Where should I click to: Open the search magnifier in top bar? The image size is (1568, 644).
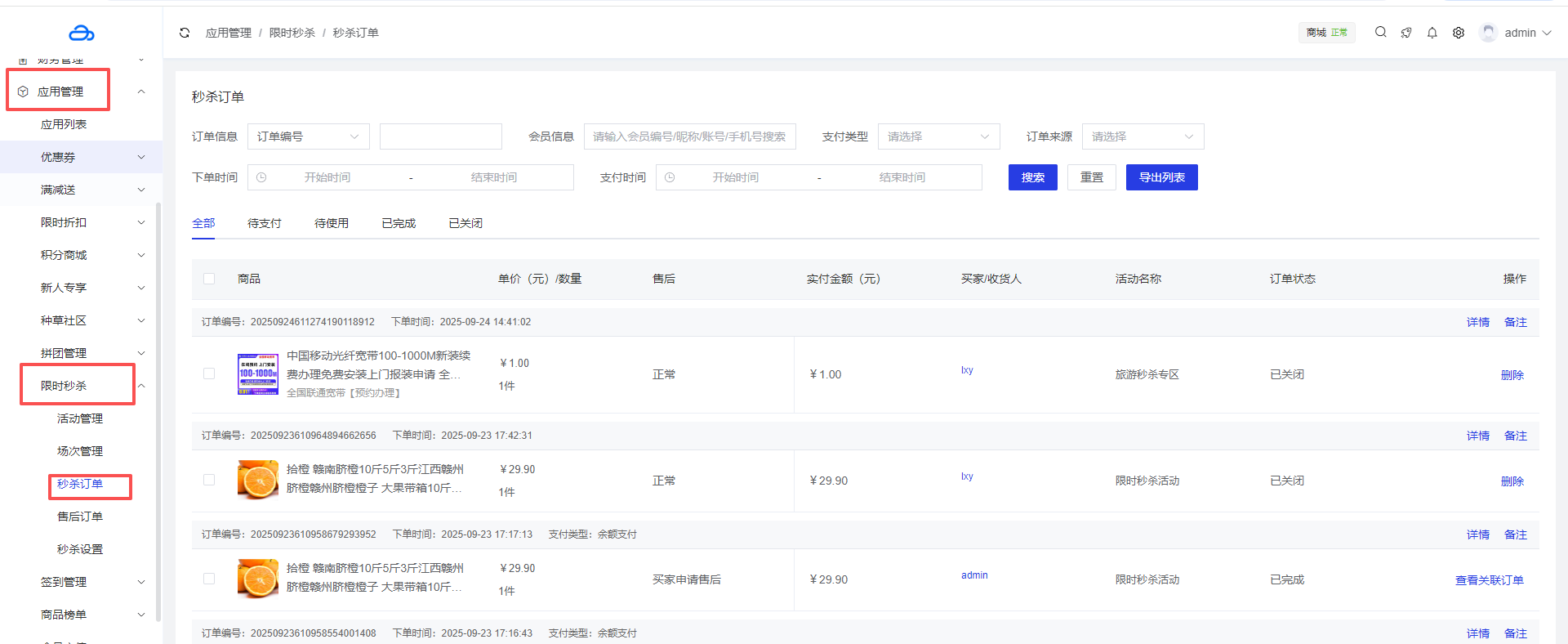click(x=1380, y=33)
